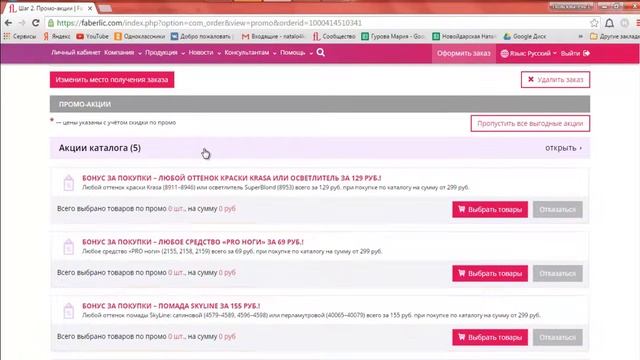Go back with browser back arrow
The height and width of the screenshot is (360, 640).
pyautogui.click(x=8, y=23)
